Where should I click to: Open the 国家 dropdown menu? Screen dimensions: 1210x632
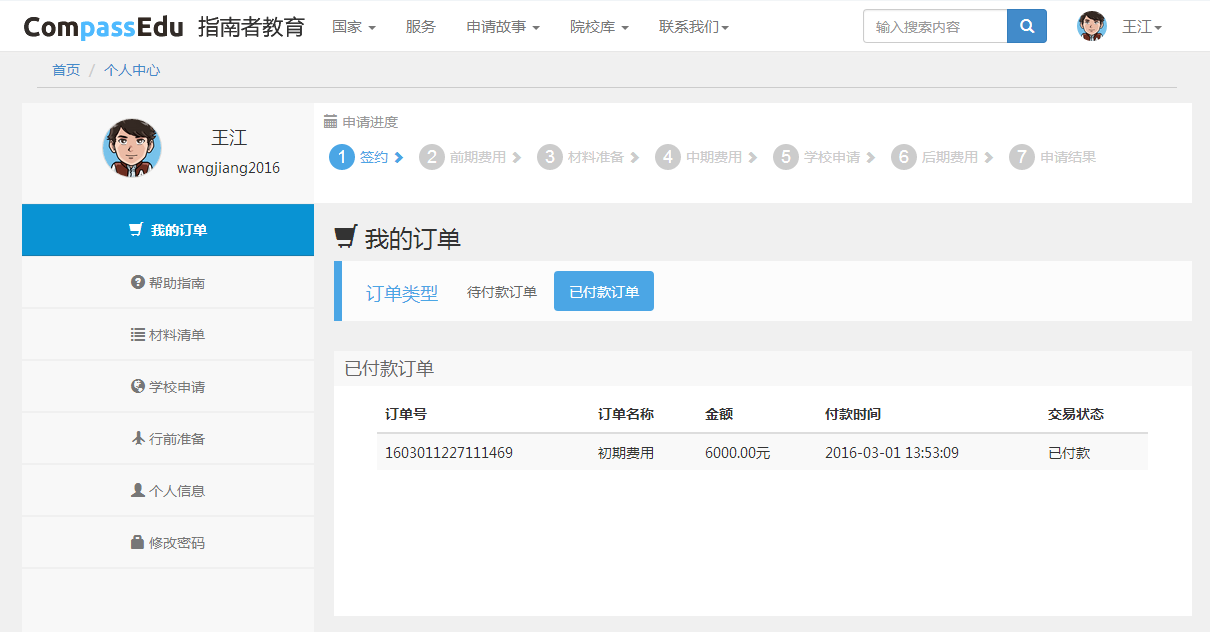[x=353, y=27]
